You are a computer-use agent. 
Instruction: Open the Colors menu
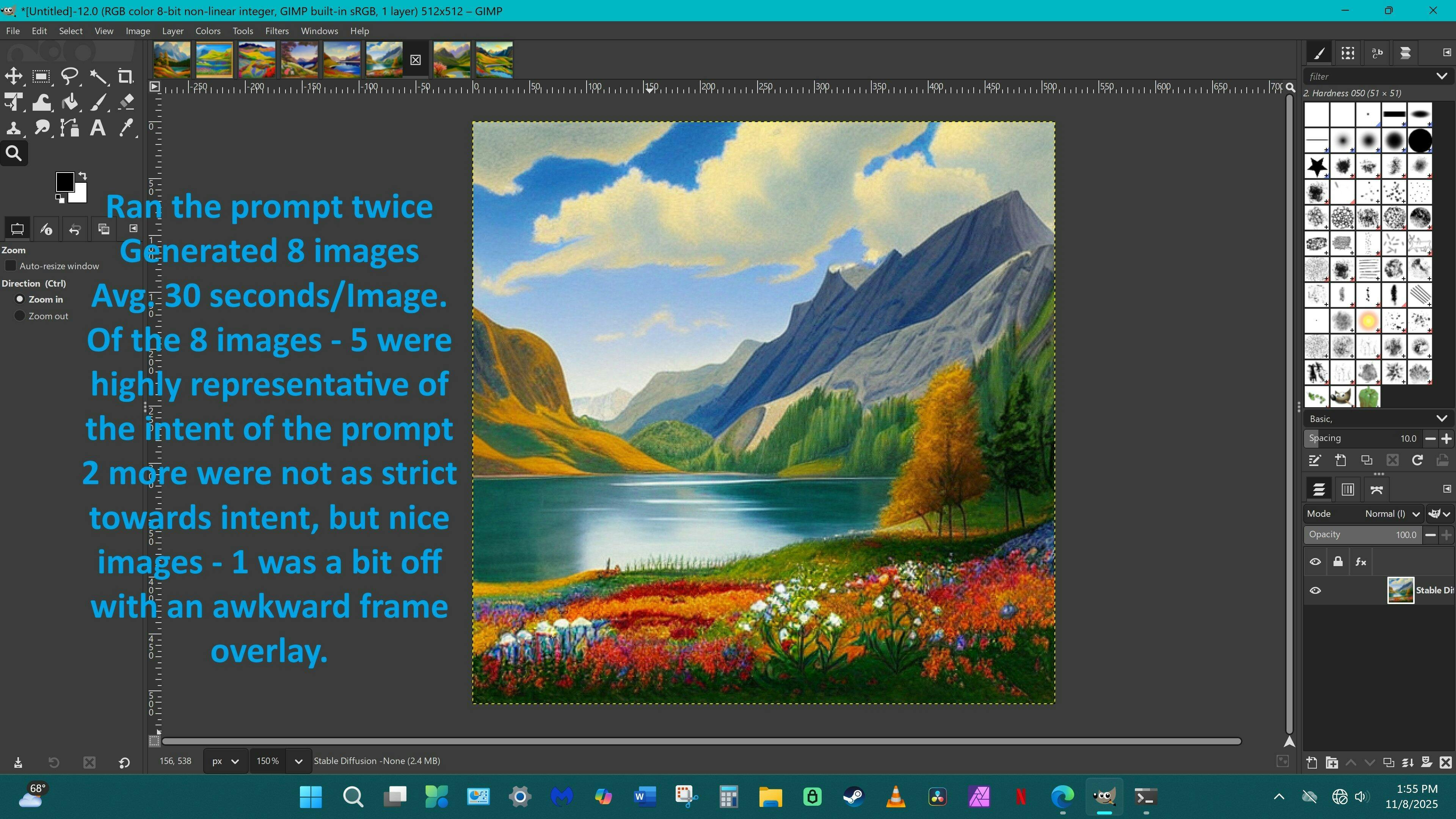pyautogui.click(x=207, y=31)
